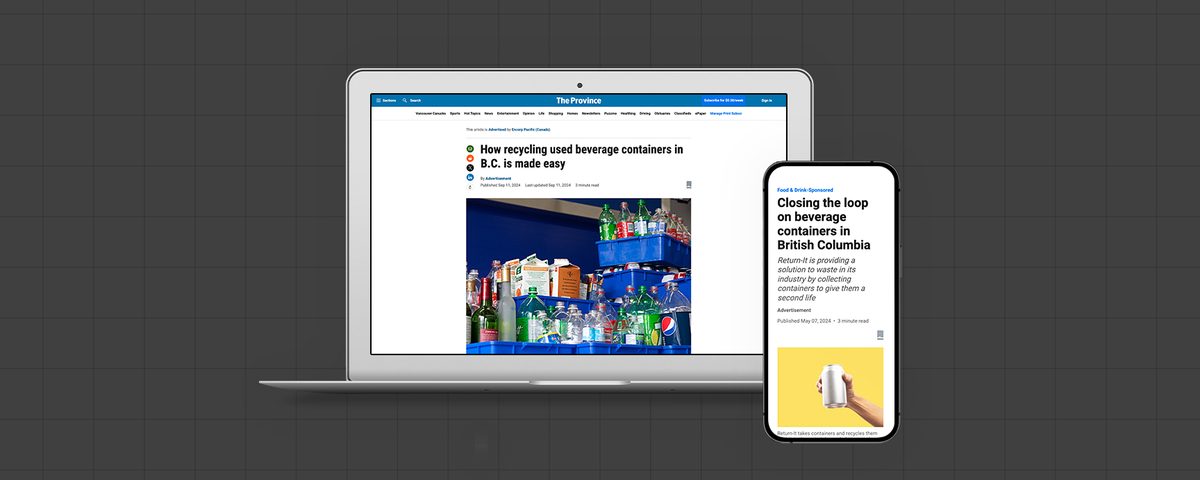
Task: Open the Sports nav item
Action: [455, 114]
